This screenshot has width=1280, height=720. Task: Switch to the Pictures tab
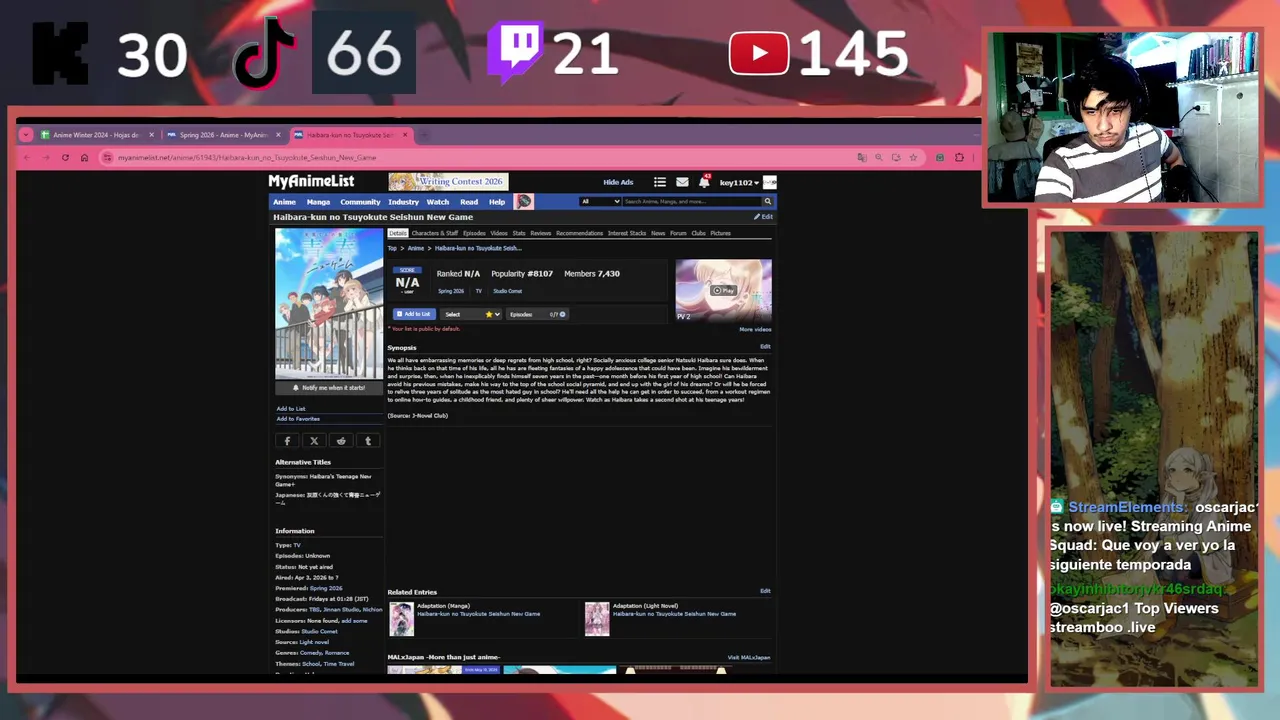coord(720,233)
